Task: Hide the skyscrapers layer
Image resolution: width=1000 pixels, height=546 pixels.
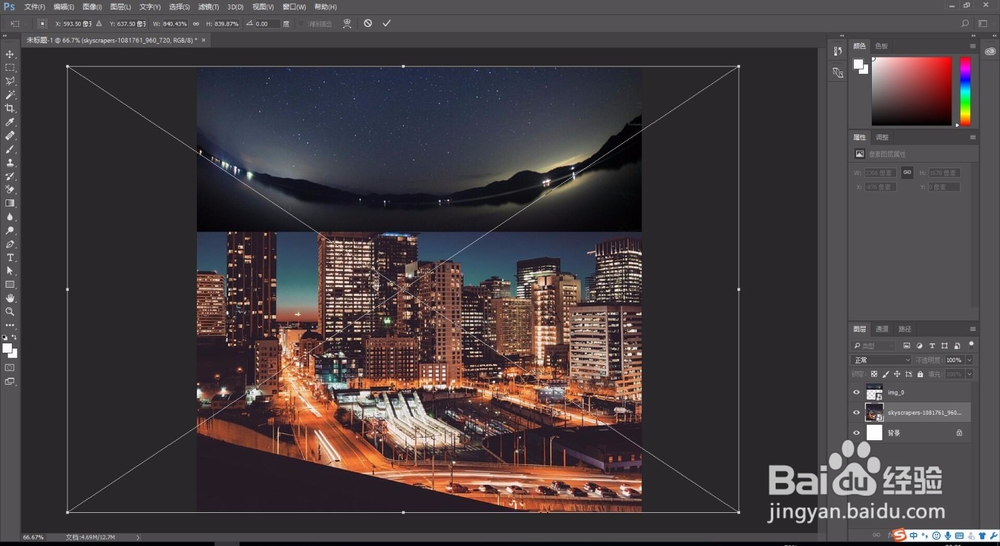Action: [857, 413]
